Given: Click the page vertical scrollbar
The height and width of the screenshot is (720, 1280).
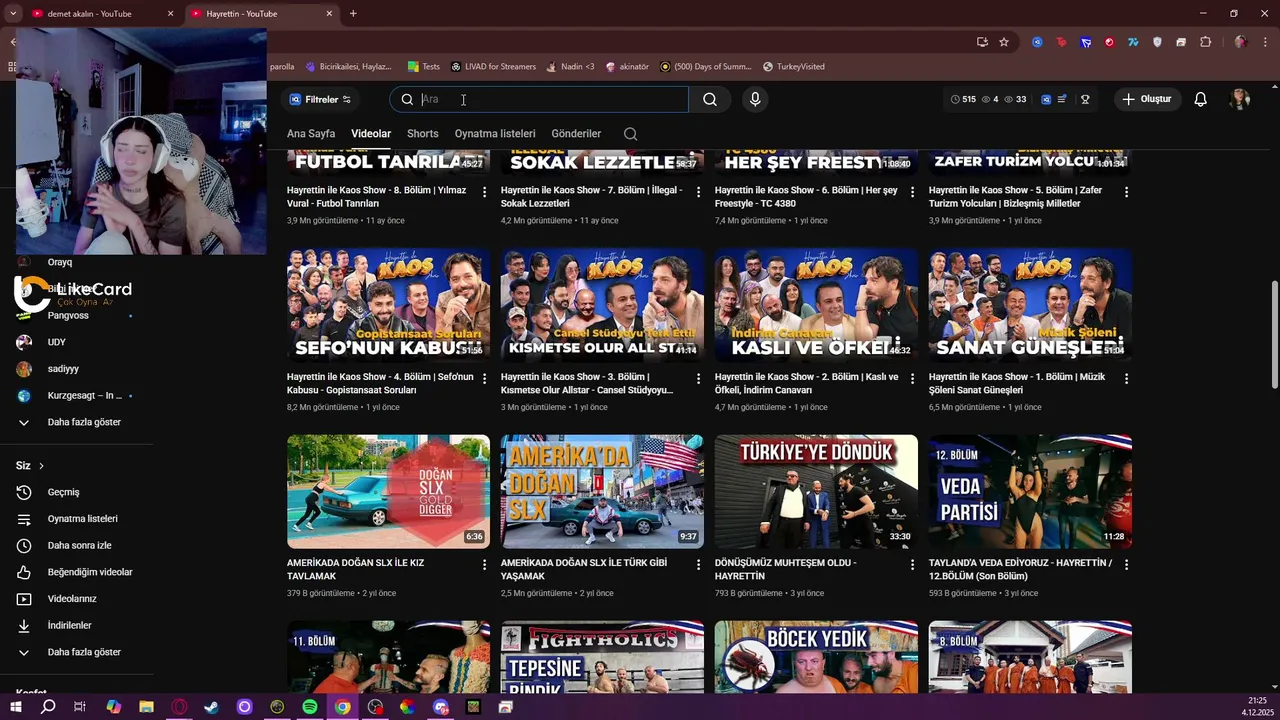Looking at the screenshot, I should point(1274,335).
